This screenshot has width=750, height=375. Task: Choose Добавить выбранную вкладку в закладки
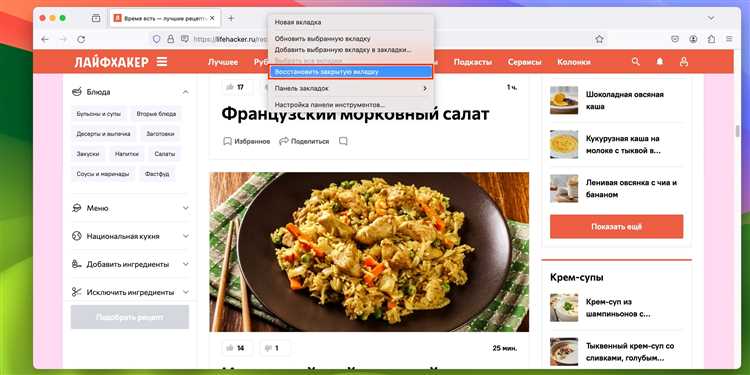[351, 49]
